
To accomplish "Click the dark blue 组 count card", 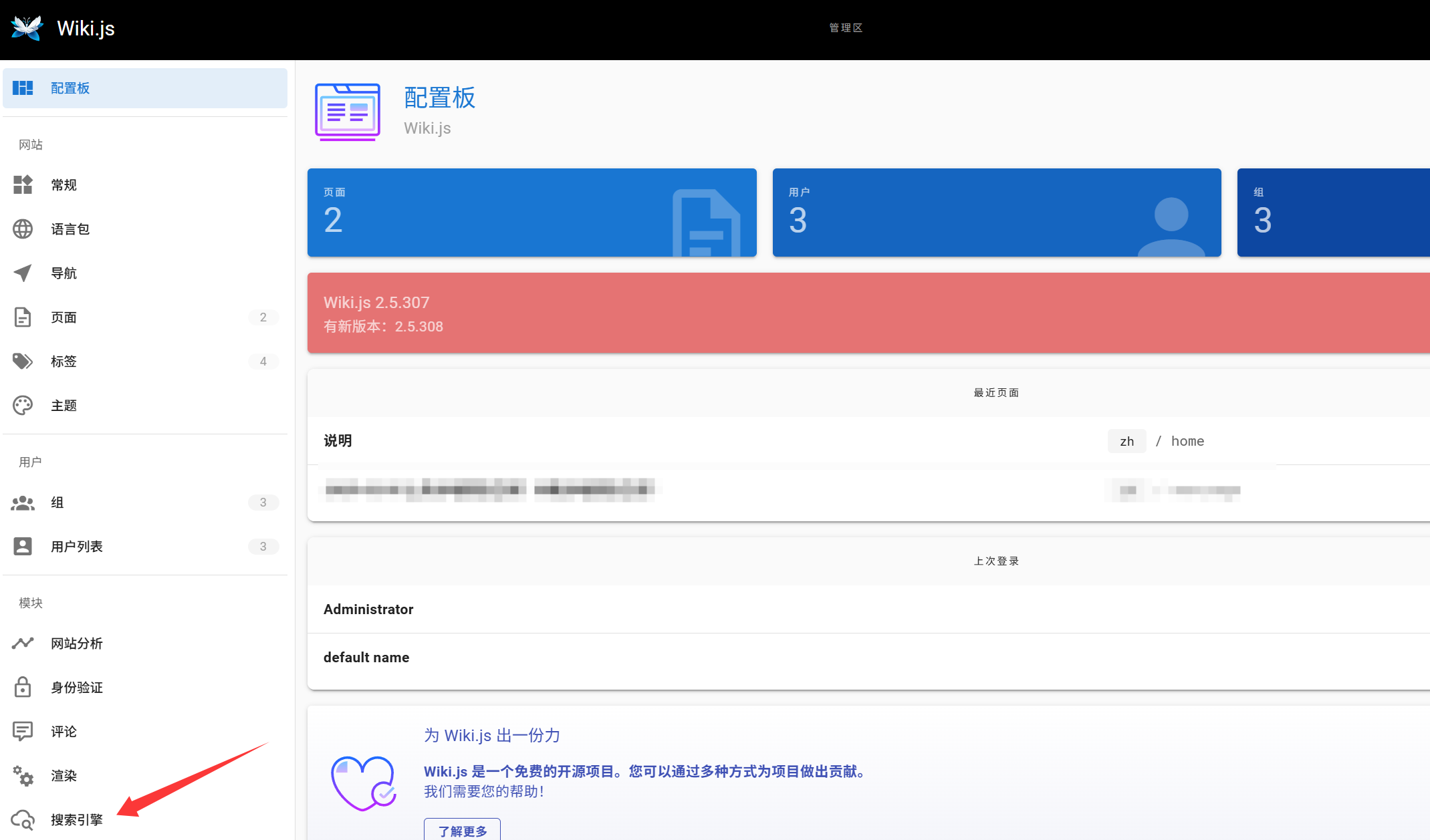I will pos(1334,213).
